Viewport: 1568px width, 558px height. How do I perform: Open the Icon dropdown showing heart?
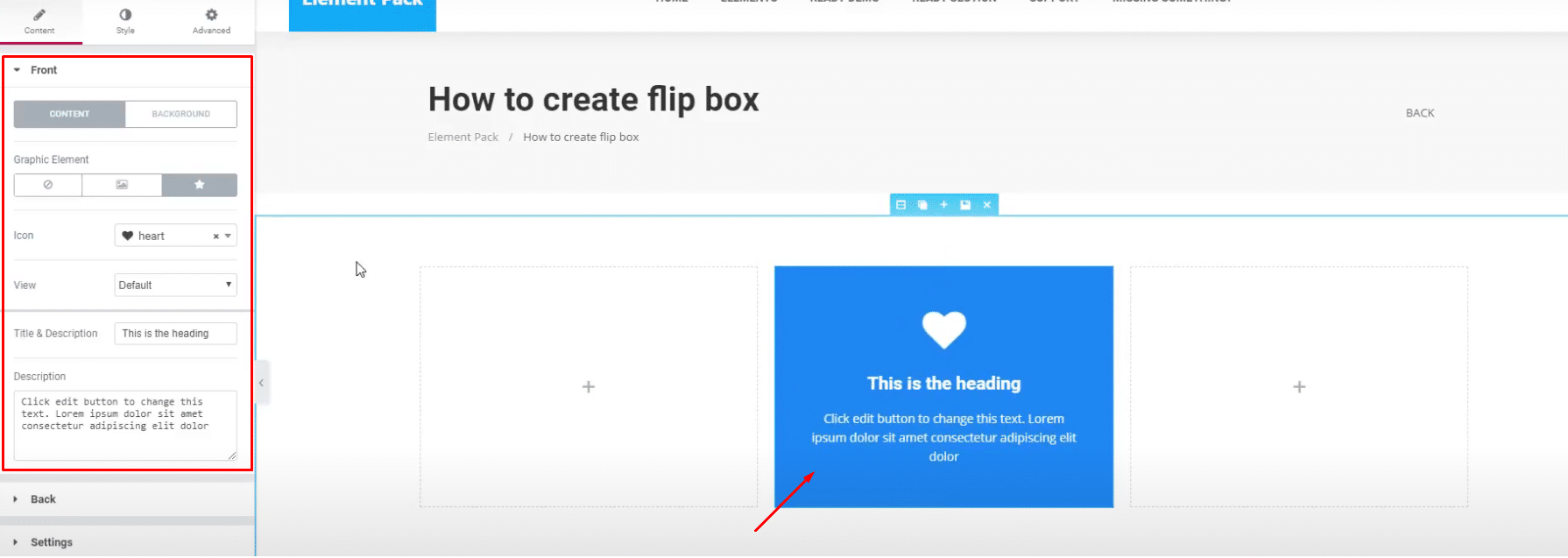[x=175, y=236]
